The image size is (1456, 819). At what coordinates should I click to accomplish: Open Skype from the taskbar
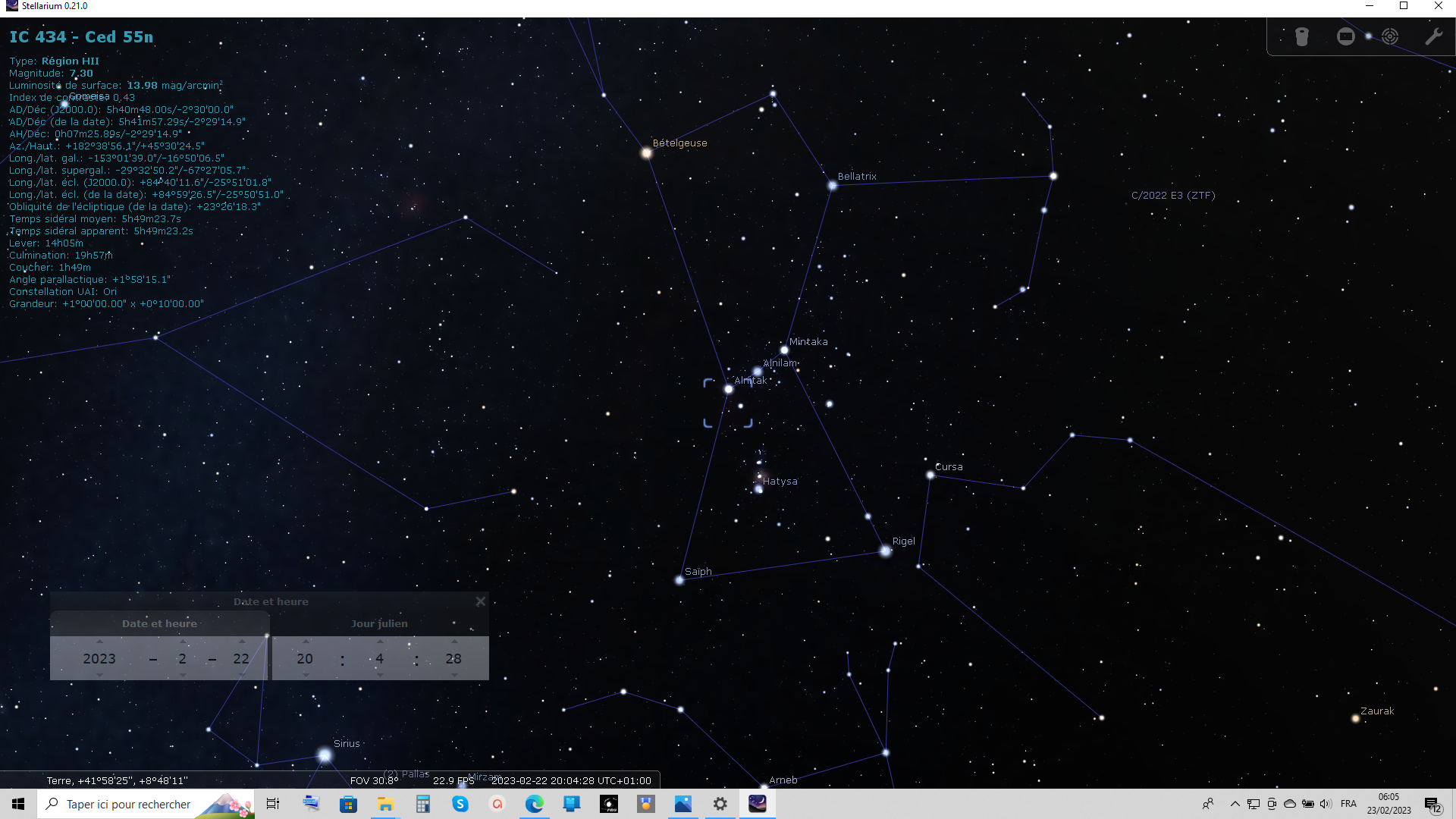point(460,804)
